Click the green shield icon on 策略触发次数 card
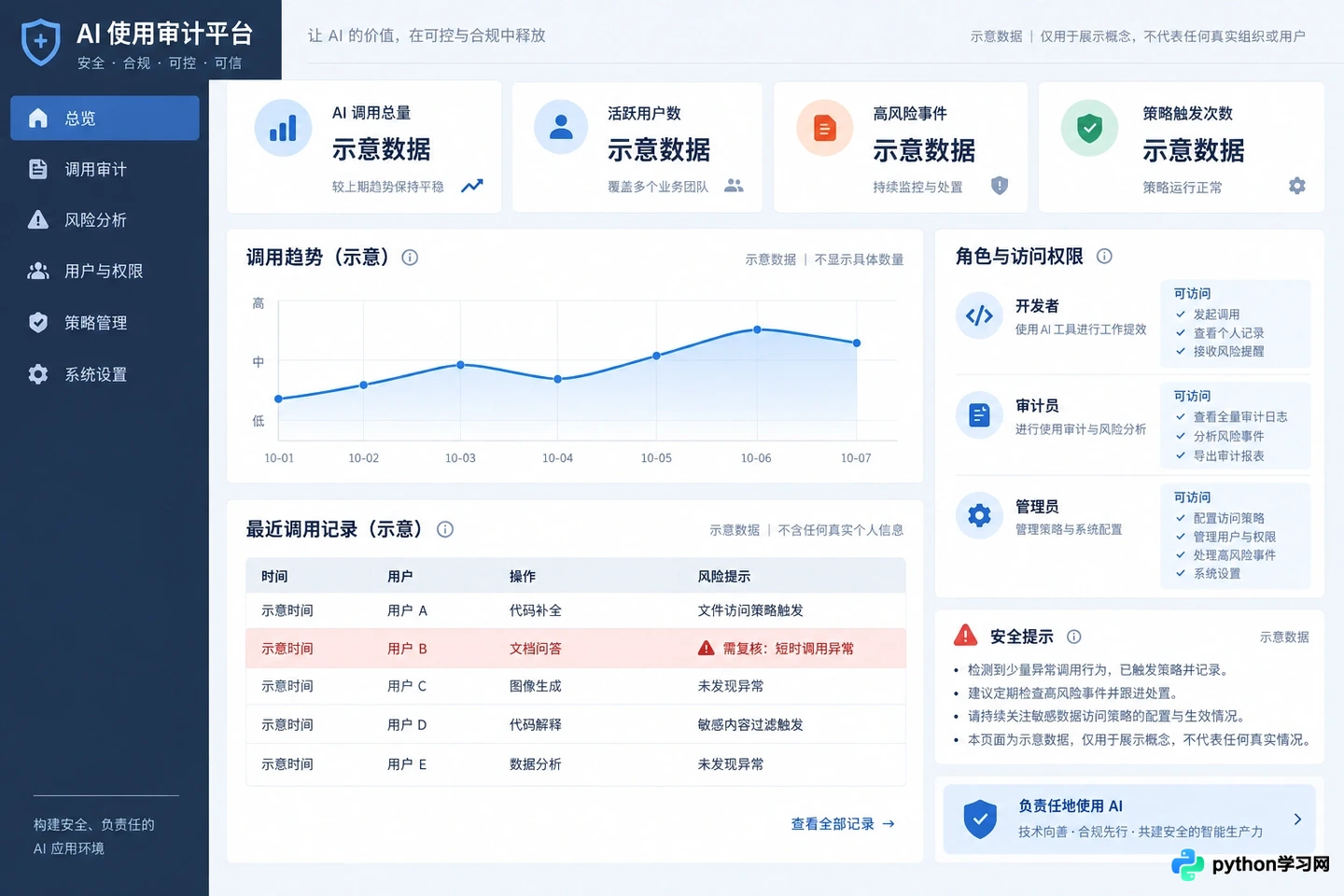 (x=1089, y=128)
